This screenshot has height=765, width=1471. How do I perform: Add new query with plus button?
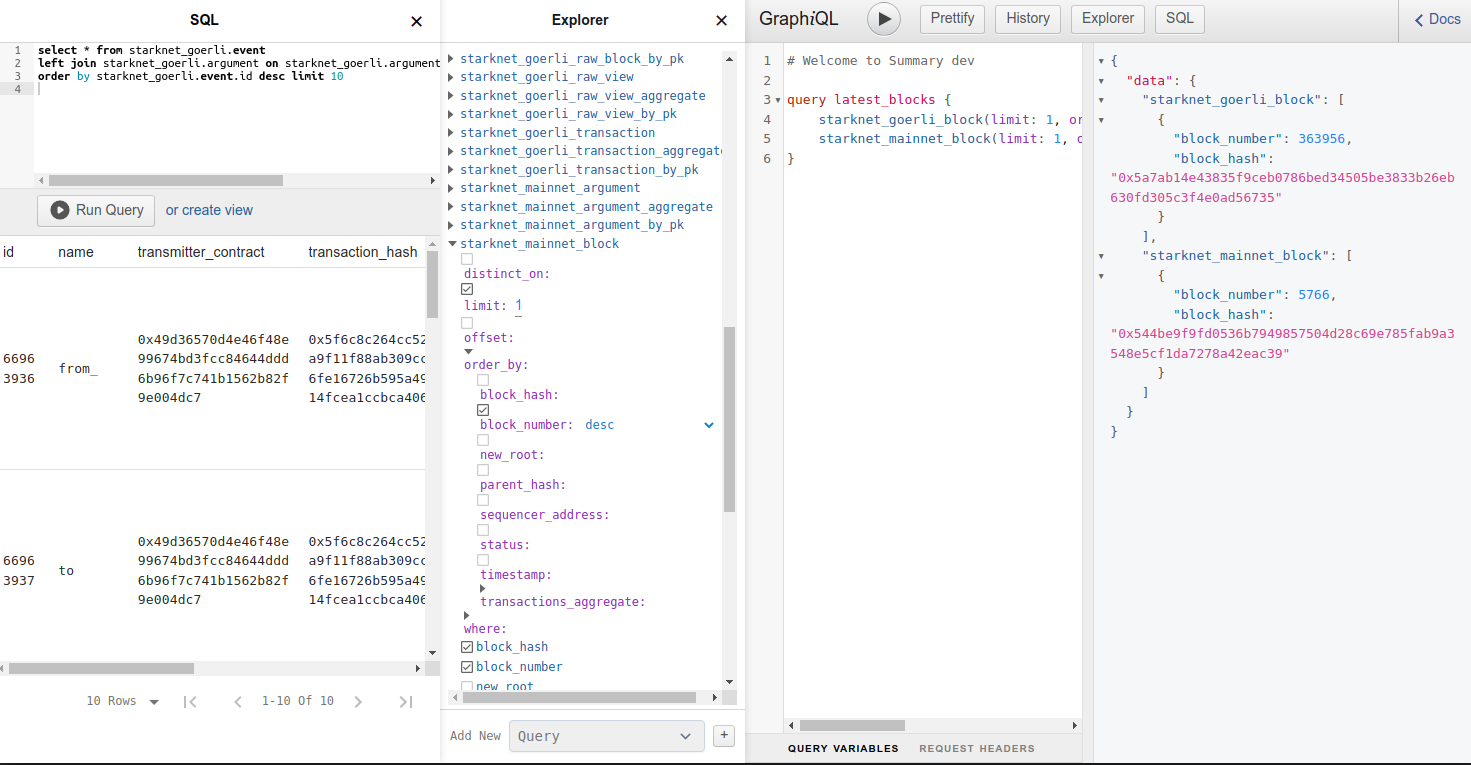tap(724, 736)
